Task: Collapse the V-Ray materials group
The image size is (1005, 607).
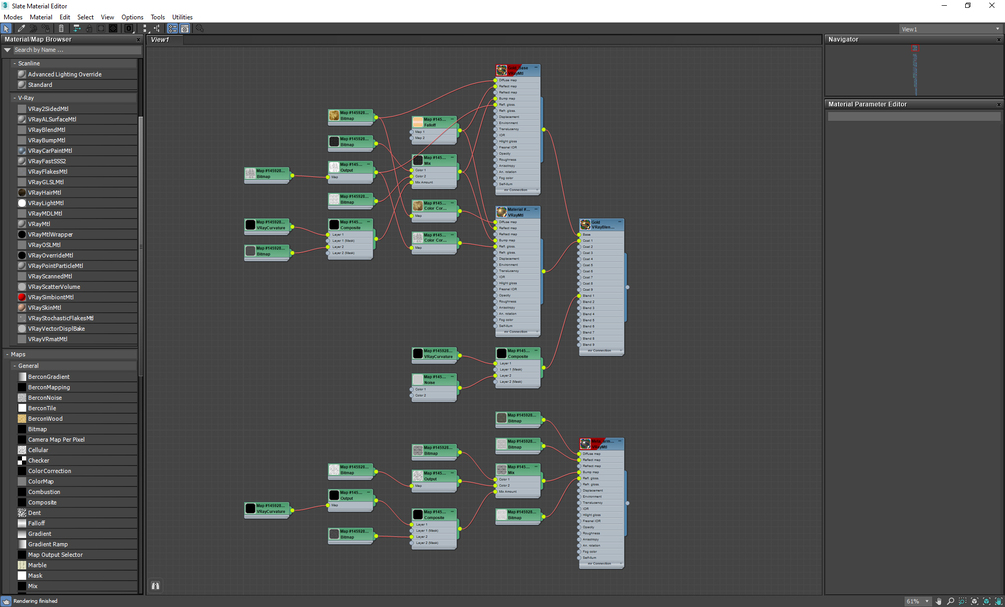Action: [x=15, y=98]
